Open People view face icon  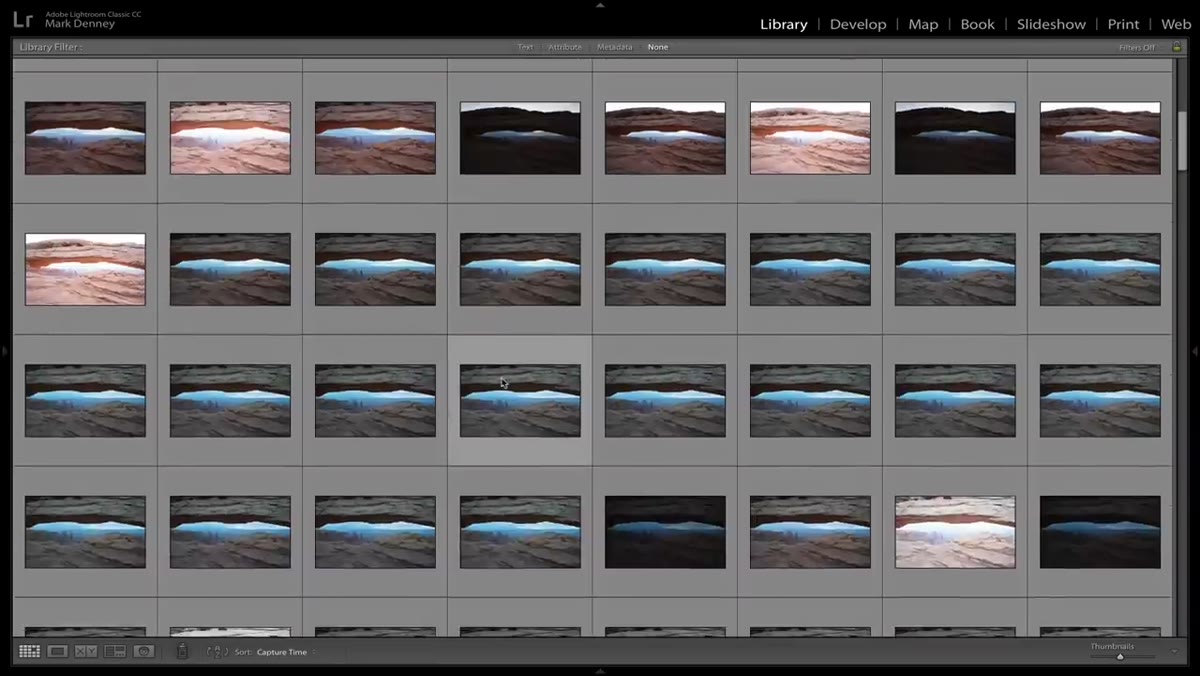(x=144, y=651)
